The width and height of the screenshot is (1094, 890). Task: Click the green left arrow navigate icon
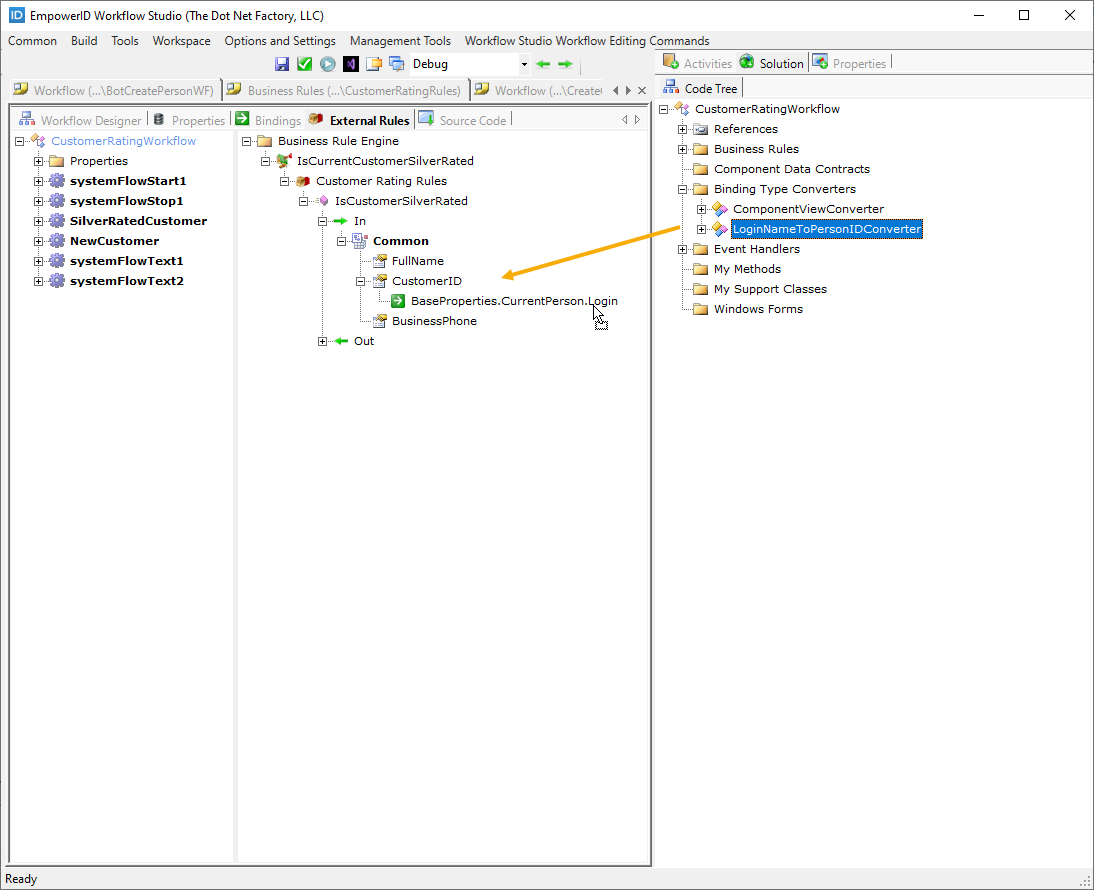tap(543, 64)
